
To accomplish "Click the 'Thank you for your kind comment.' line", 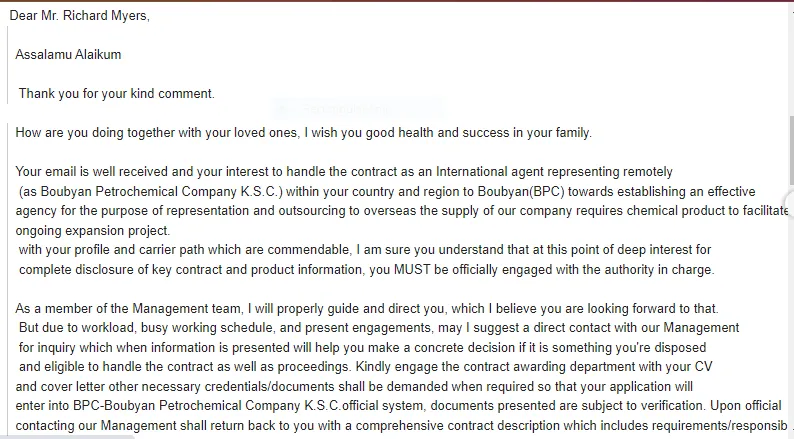I will (x=116, y=94).
